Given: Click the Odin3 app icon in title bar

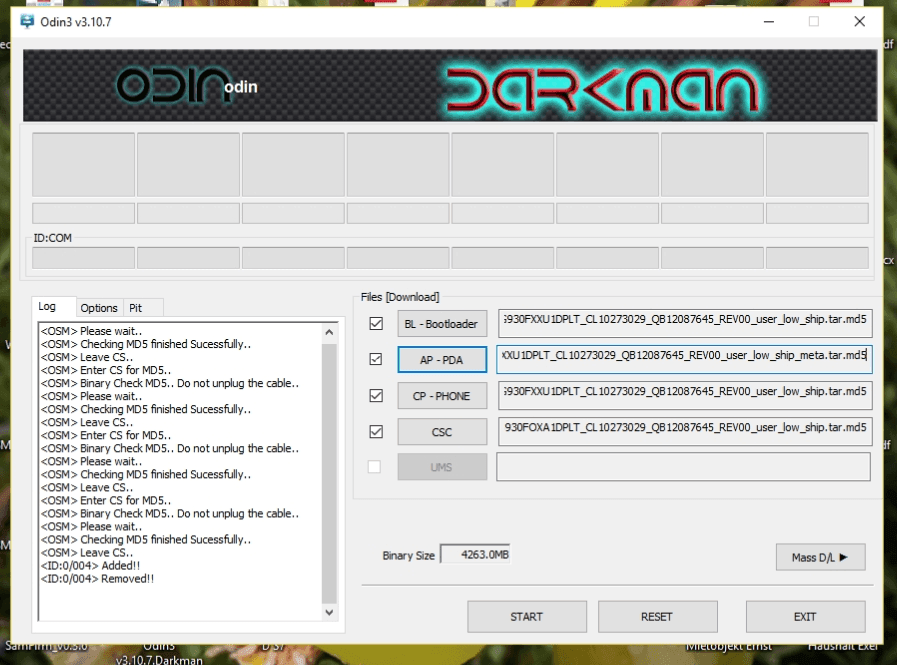Looking at the screenshot, I should (x=27, y=22).
